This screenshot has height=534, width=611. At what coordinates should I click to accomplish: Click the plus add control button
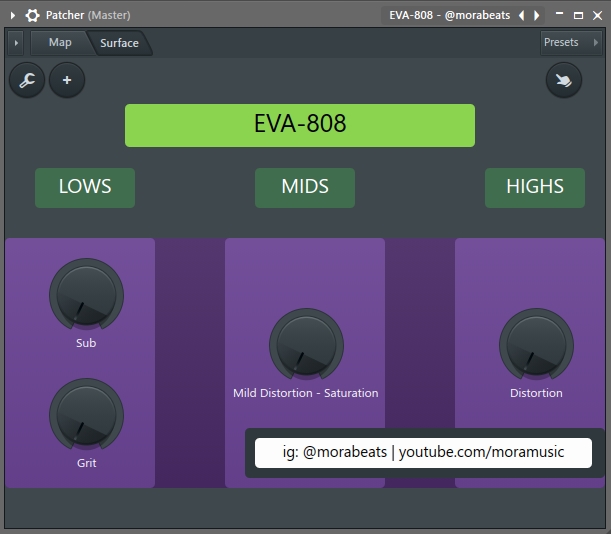coord(67,80)
